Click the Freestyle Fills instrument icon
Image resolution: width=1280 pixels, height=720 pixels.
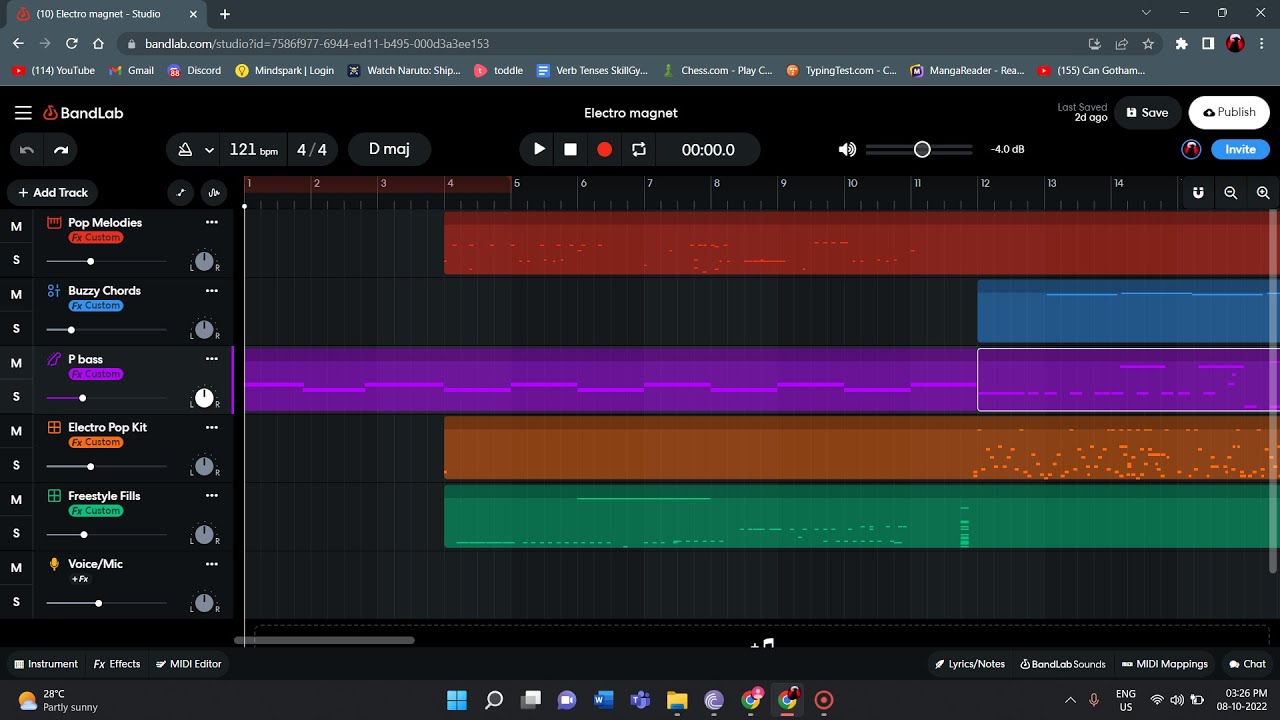(54, 496)
